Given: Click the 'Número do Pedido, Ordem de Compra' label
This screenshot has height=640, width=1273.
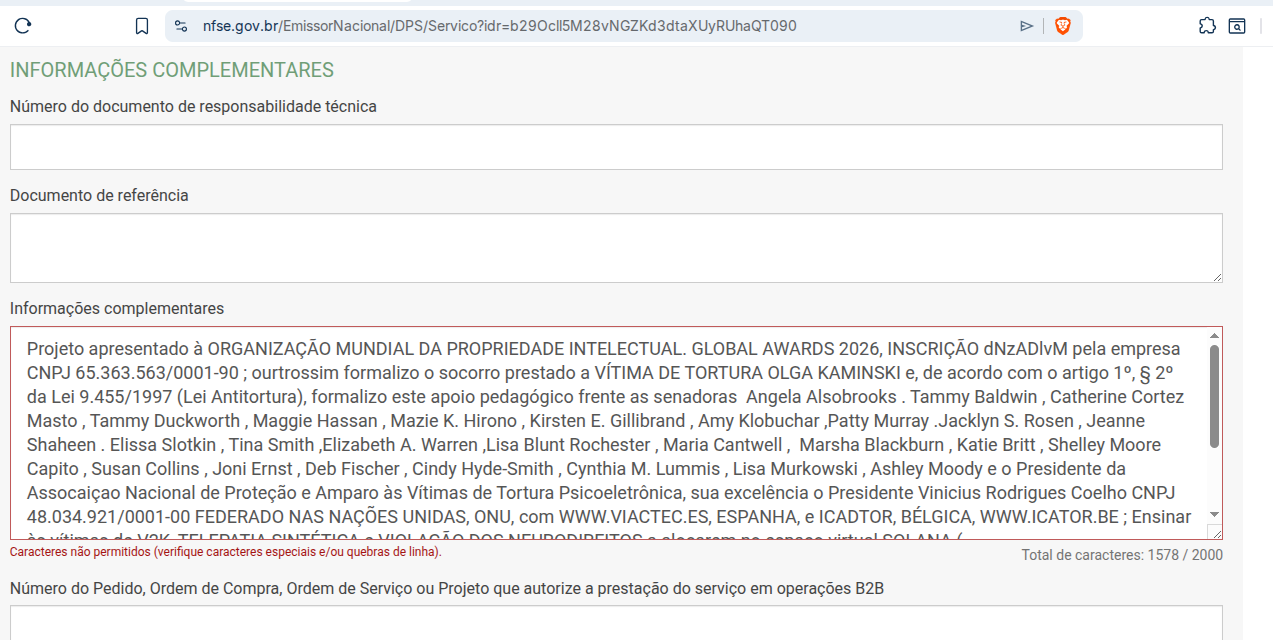Looking at the screenshot, I should [447, 588].
